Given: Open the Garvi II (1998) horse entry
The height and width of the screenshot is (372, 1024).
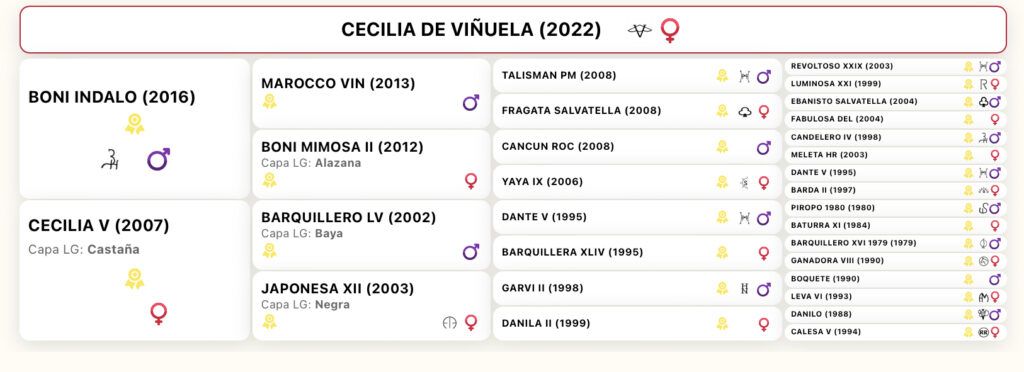Looking at the screenshot, I should tap(637, 288).
